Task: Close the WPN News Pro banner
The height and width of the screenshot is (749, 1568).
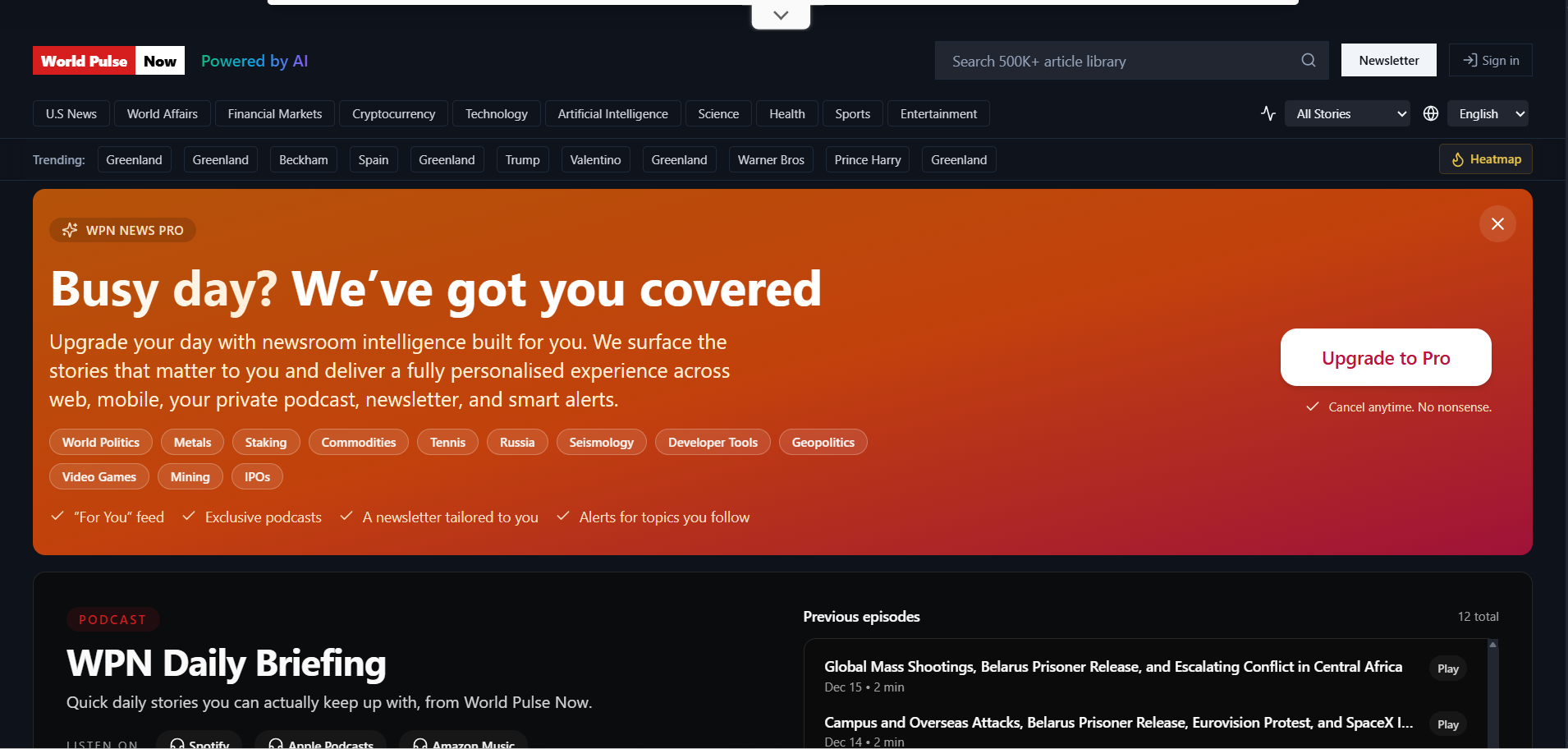Action: tap(1497, 224)
